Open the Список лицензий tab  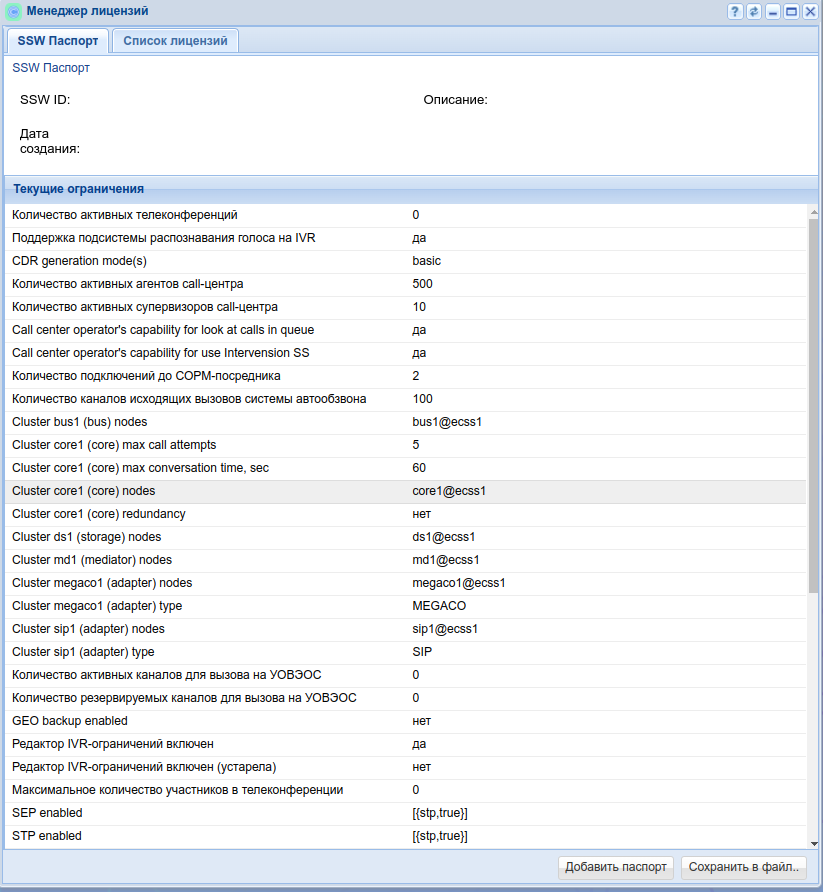click(x=175, y=41)
